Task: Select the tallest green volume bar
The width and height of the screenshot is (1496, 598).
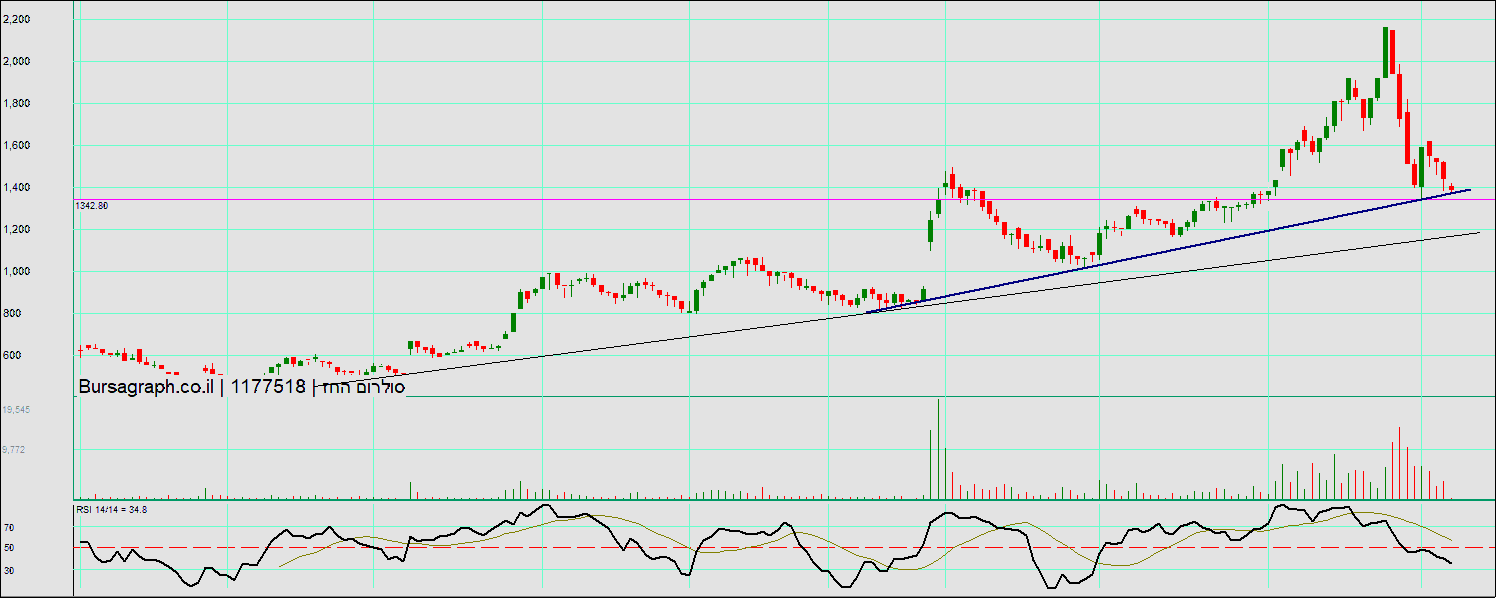Action: click(939, 450)
